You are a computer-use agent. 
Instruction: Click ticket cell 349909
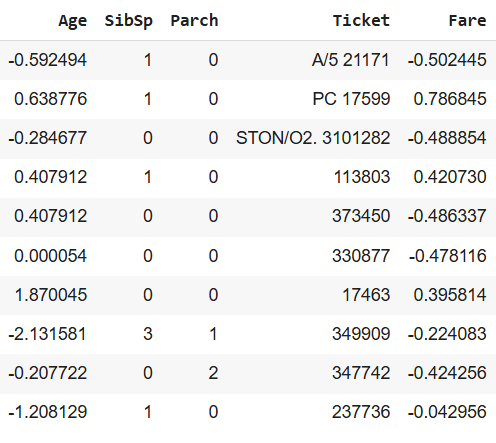tap(361, 334)
